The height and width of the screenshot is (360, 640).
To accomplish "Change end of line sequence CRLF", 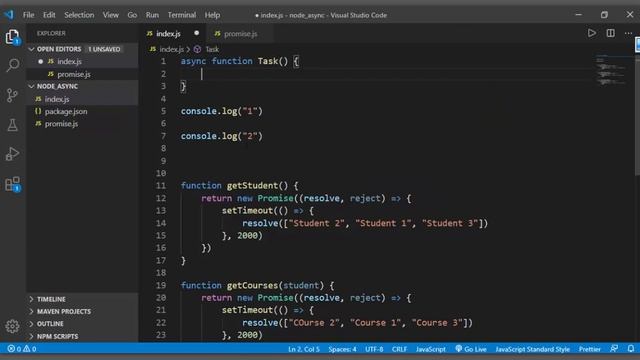I will coord(399,349).
